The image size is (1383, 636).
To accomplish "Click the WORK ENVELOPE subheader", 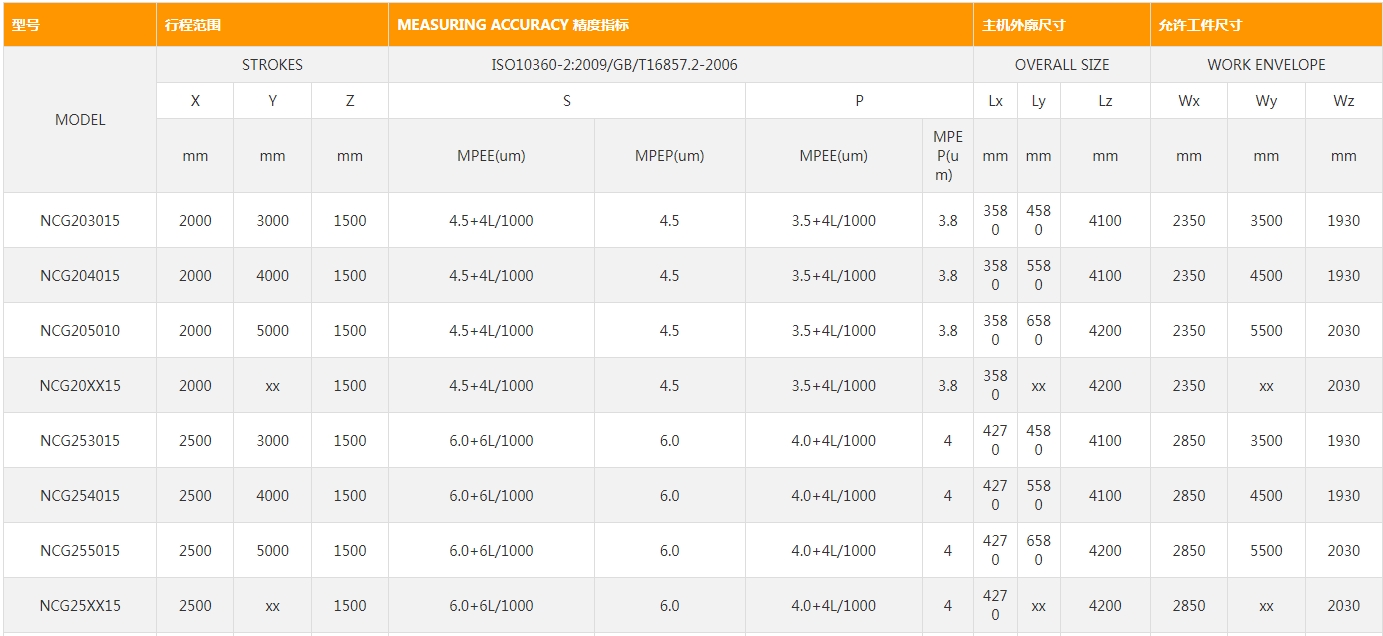I will (1266, 65).
